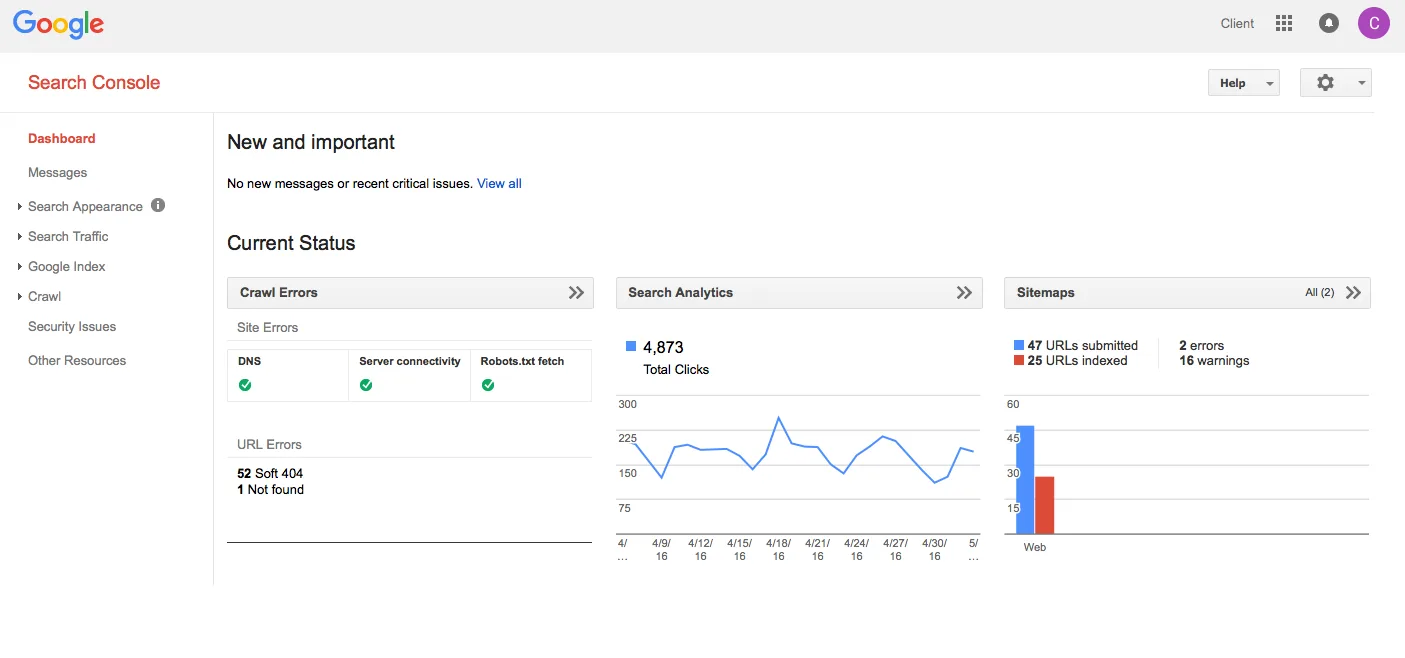
Task: Click the 16 warnings text
Action: tap(1214, 360)
